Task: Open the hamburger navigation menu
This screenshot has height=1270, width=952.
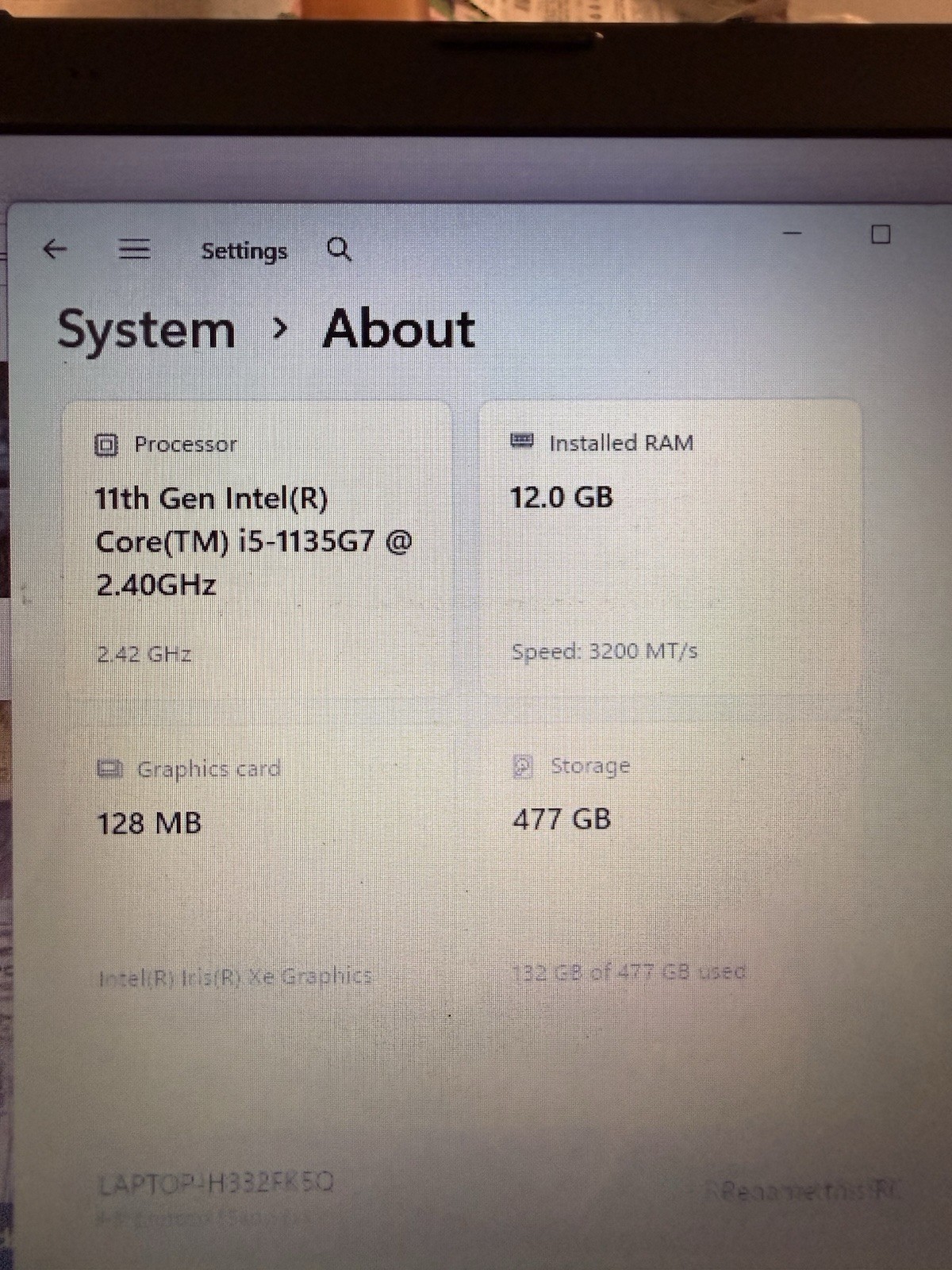Action: click(x=134, y=249)
